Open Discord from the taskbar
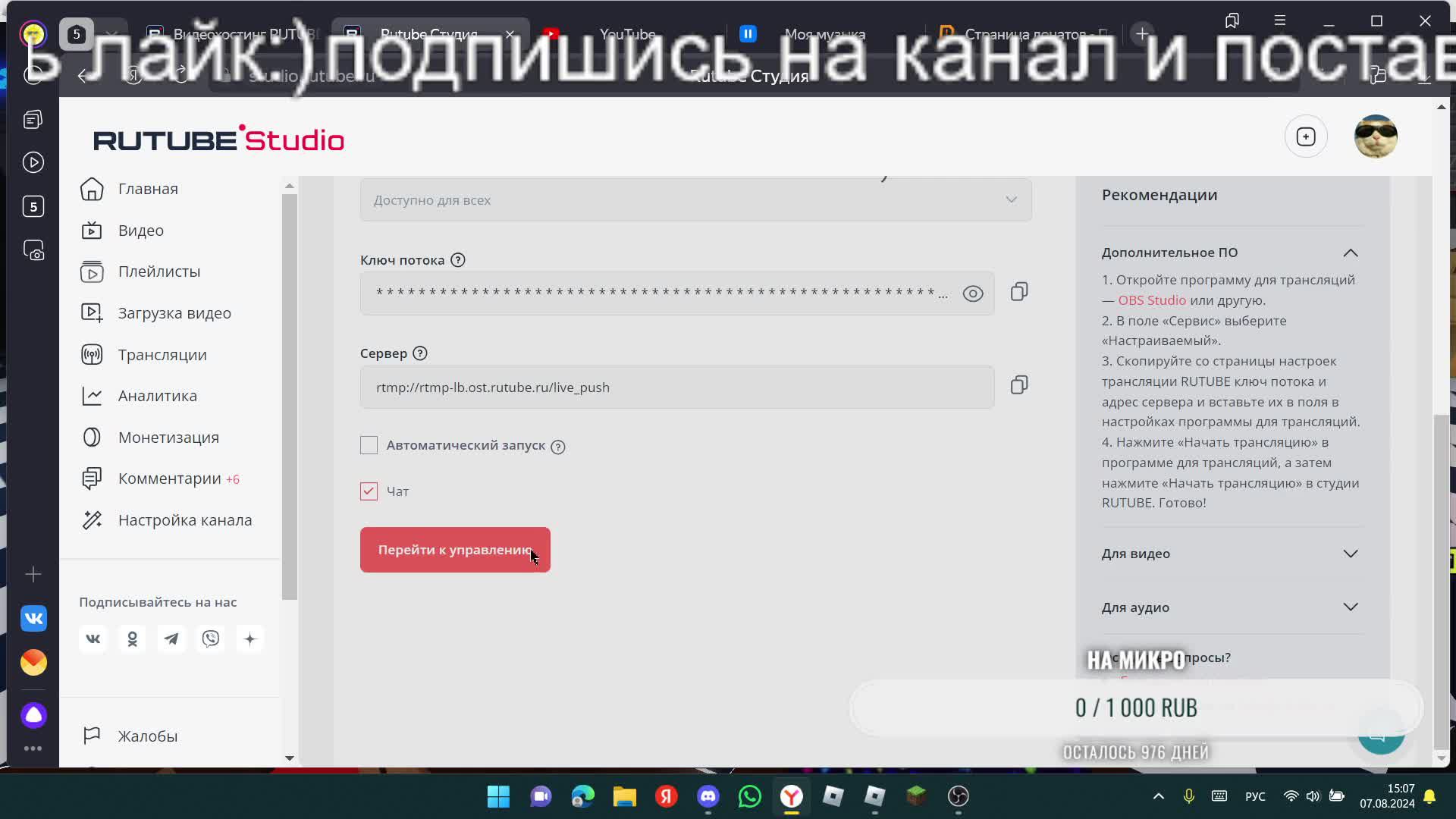This screenshot has height=819, width=1456. pos(708,796)
